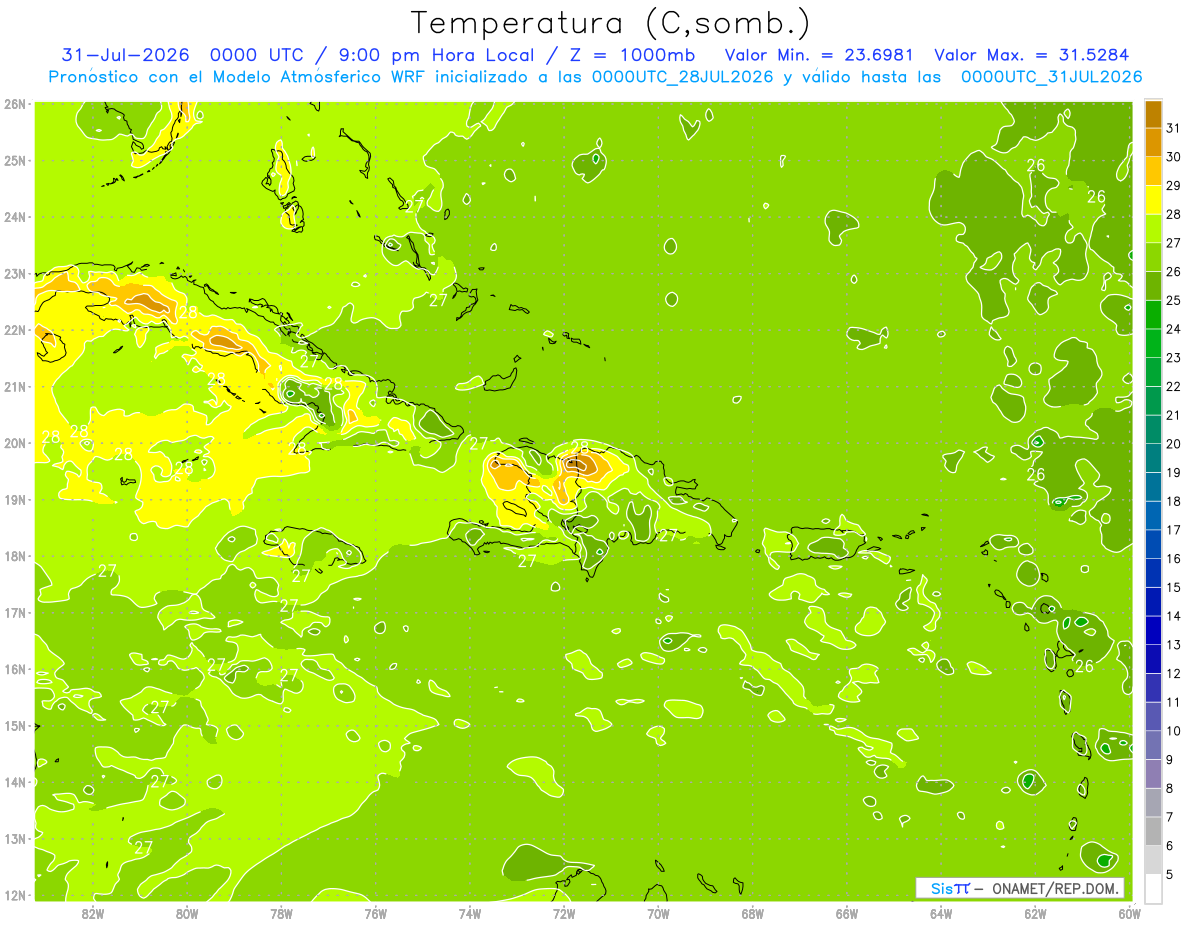Image resolution: width=1200 pixels, height=927 pixels.
Task: Click the 'Sis' logo text in credit box
Action: click(x=942, y=888)
